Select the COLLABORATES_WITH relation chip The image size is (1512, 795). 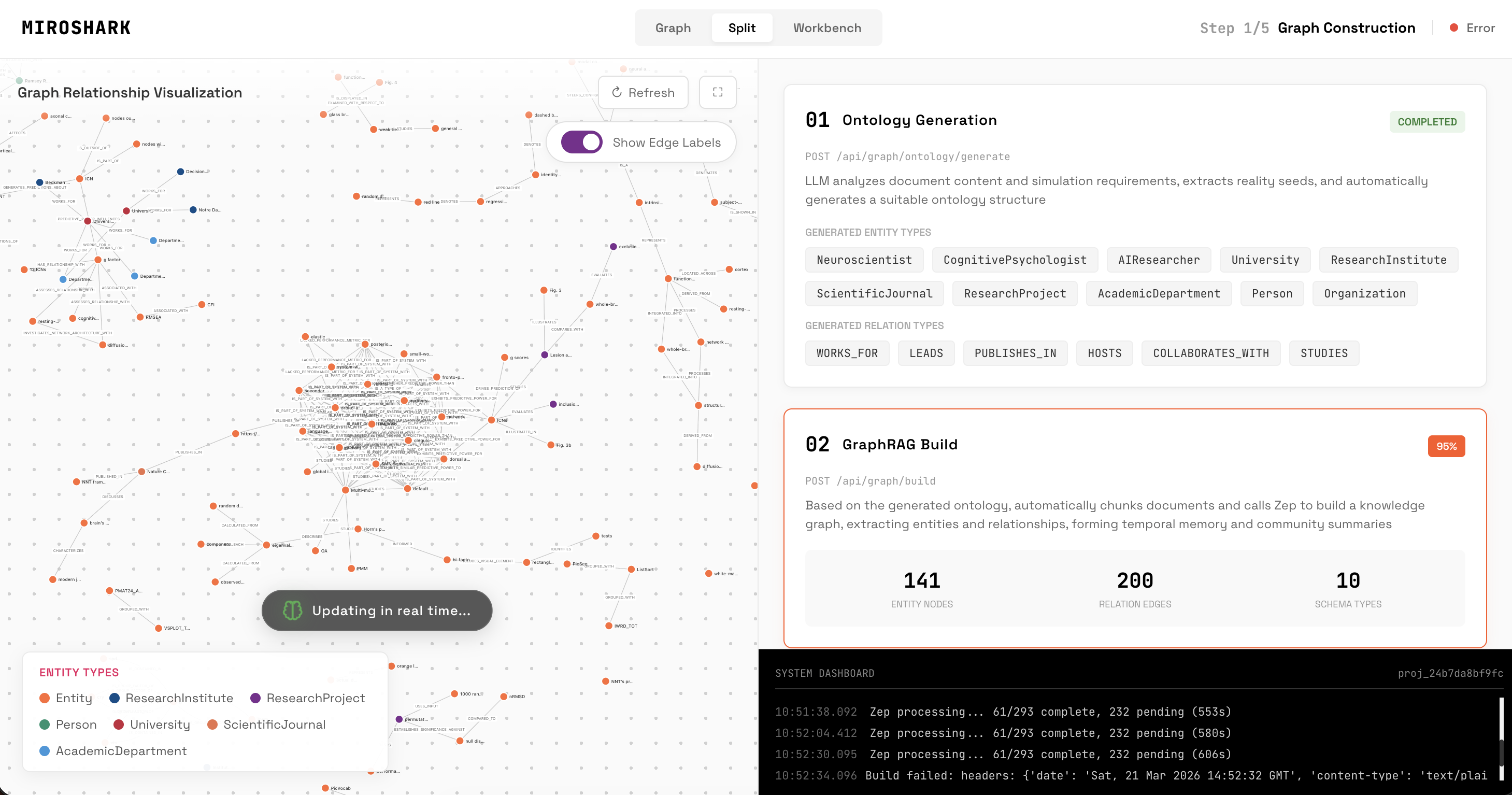click(1210, 353)
